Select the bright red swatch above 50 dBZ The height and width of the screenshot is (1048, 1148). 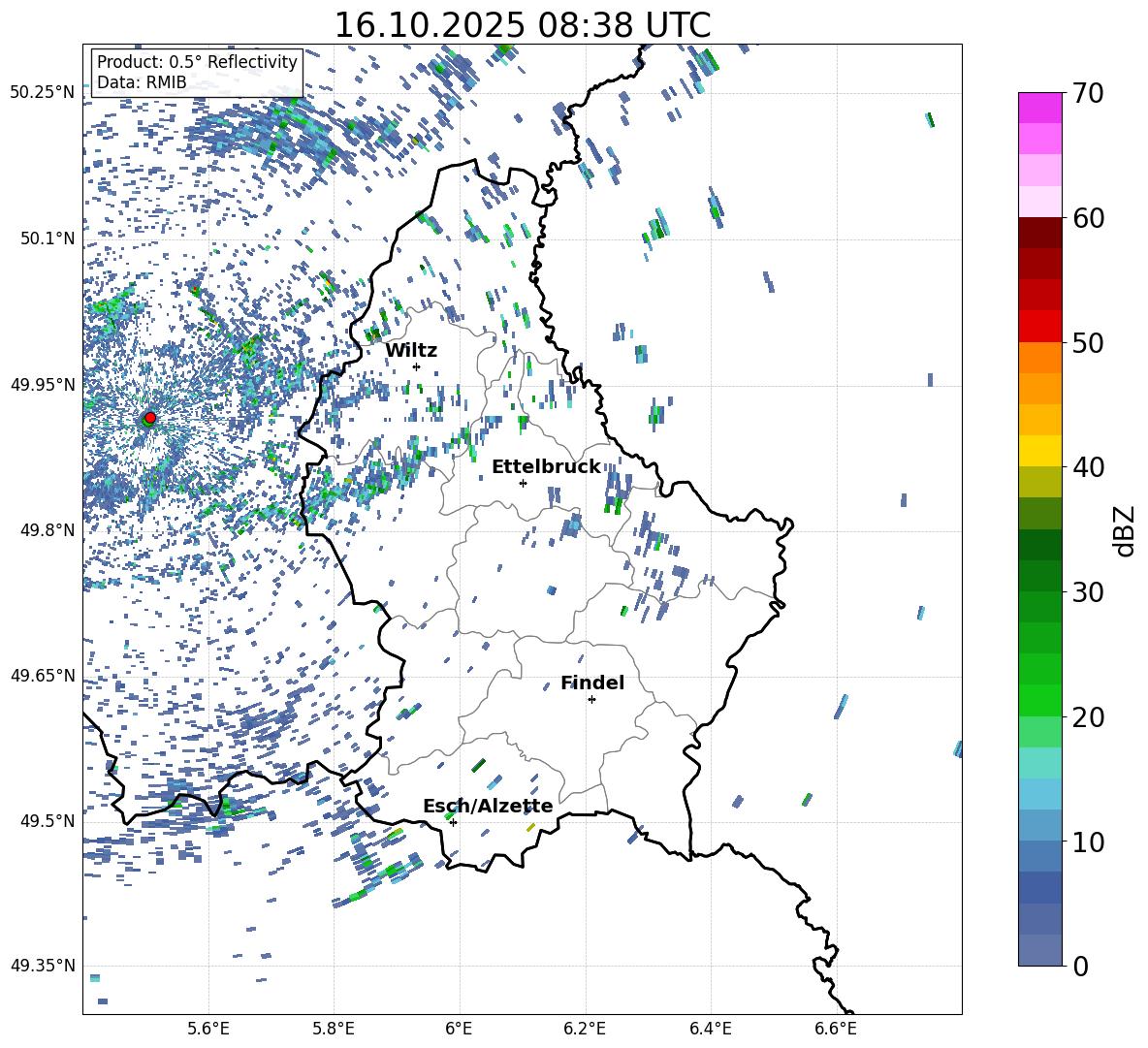[x=1040, y=326]
